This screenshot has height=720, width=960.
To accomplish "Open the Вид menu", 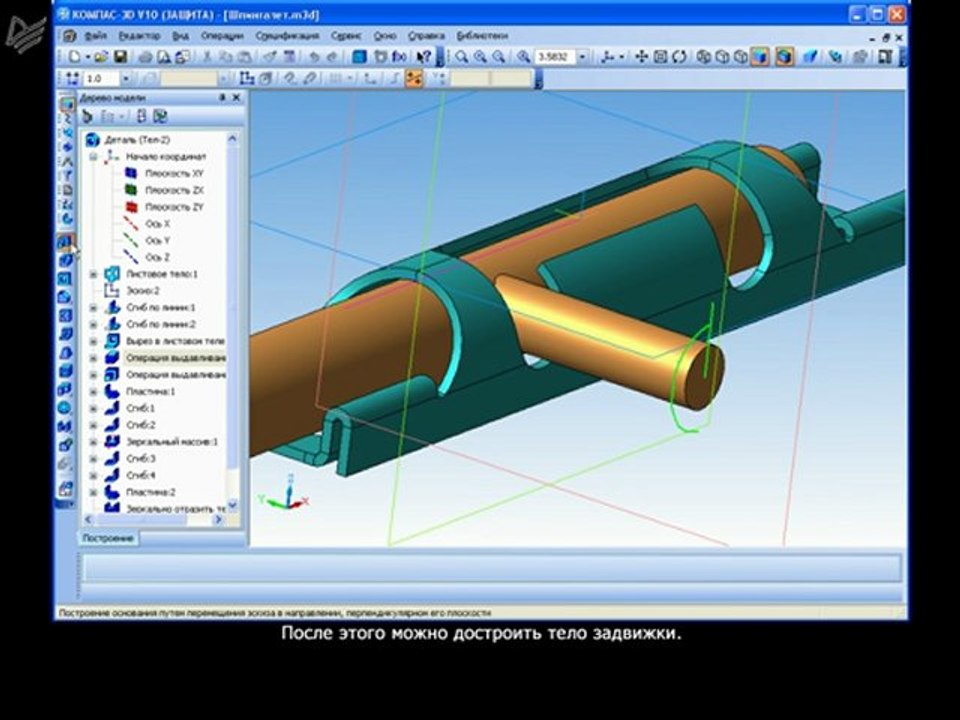I will [x=181, y=36].
